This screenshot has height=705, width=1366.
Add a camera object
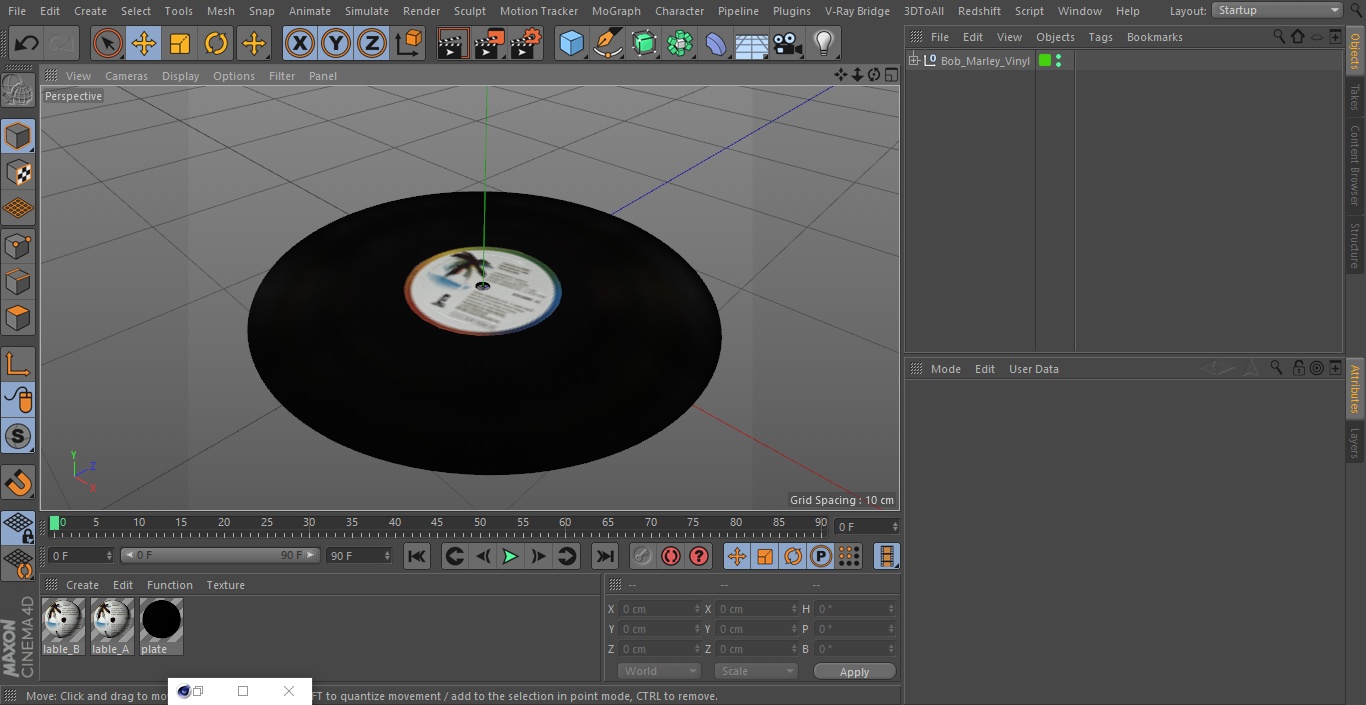point(788,44)
